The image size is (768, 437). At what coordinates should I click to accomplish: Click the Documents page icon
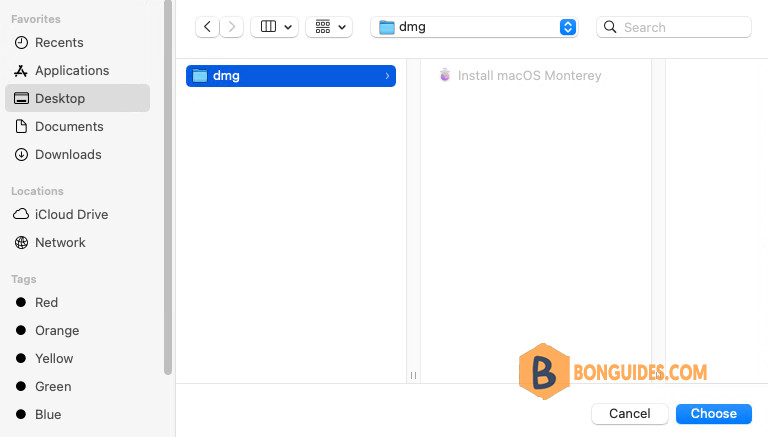(x=21, y=126)
